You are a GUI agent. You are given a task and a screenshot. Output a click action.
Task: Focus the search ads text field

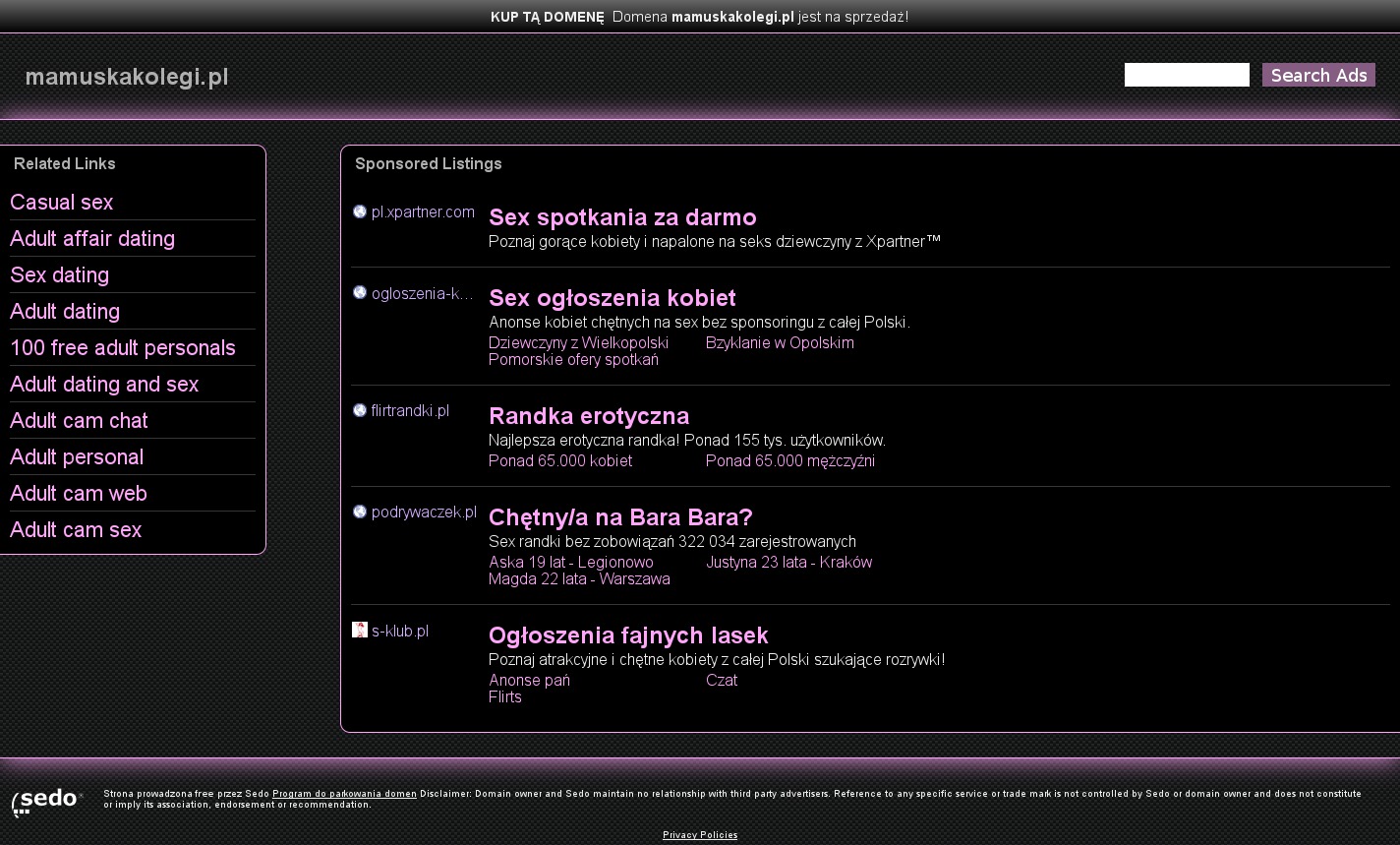[1186, 75]
